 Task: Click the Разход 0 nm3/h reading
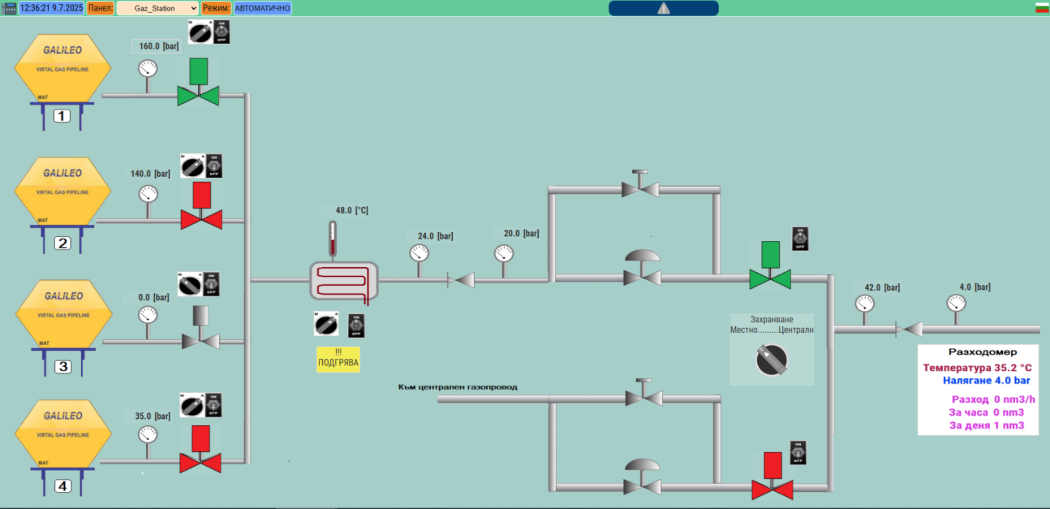[x=992, y=399]
